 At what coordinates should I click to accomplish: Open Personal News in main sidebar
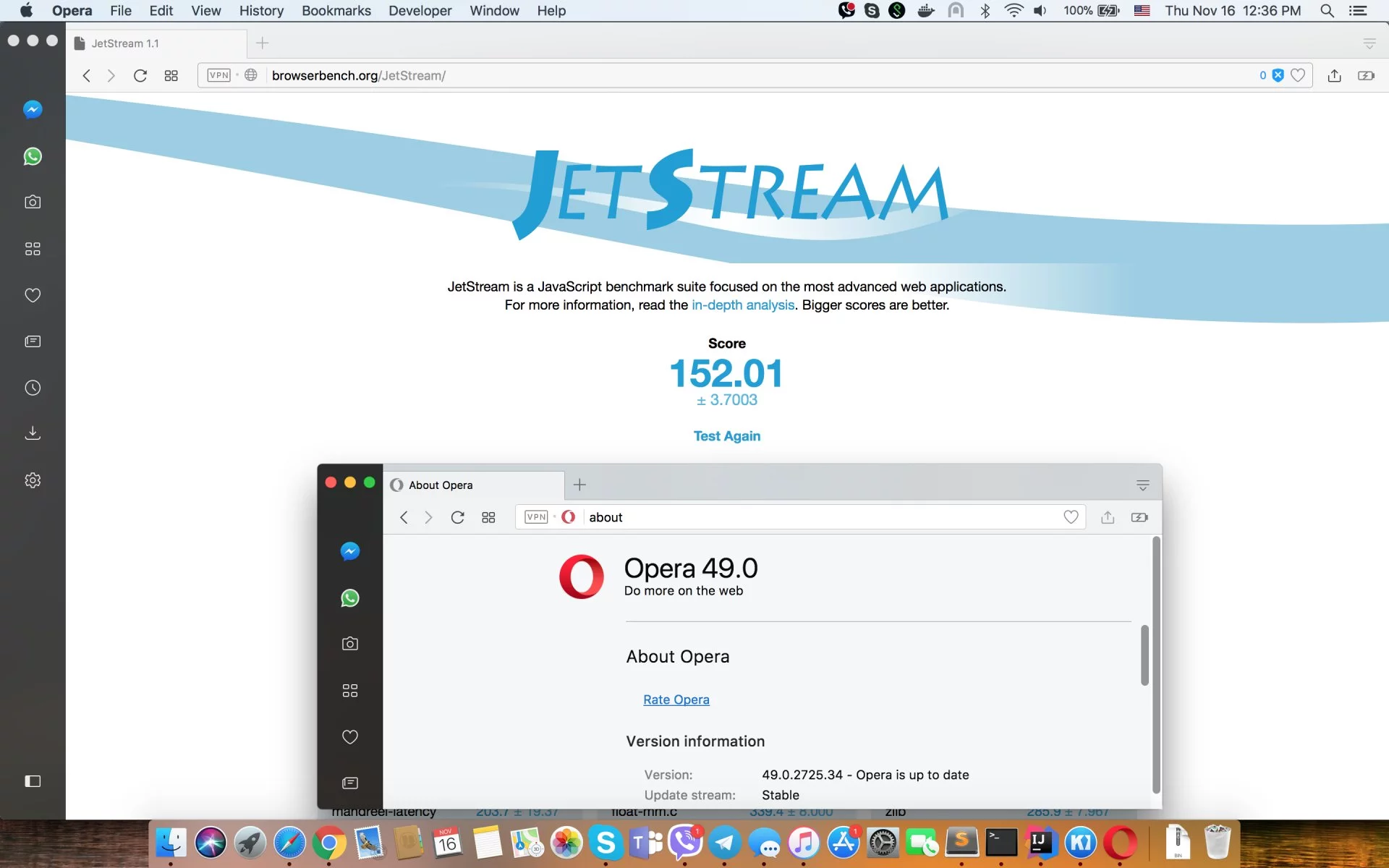pos(33,341)
